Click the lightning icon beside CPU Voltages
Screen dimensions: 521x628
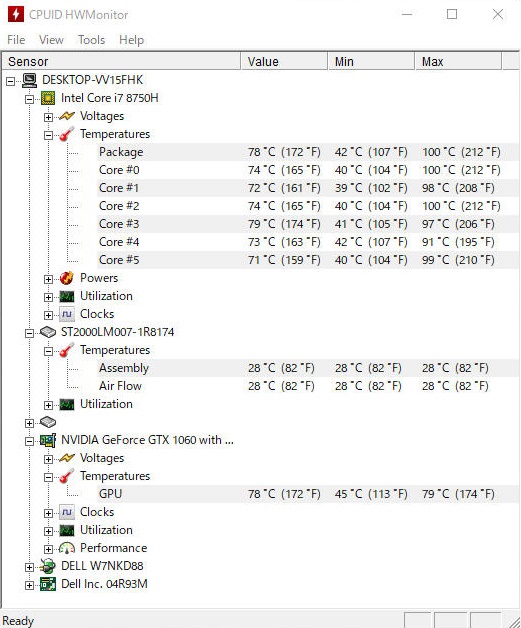click(x=67, y=116)
